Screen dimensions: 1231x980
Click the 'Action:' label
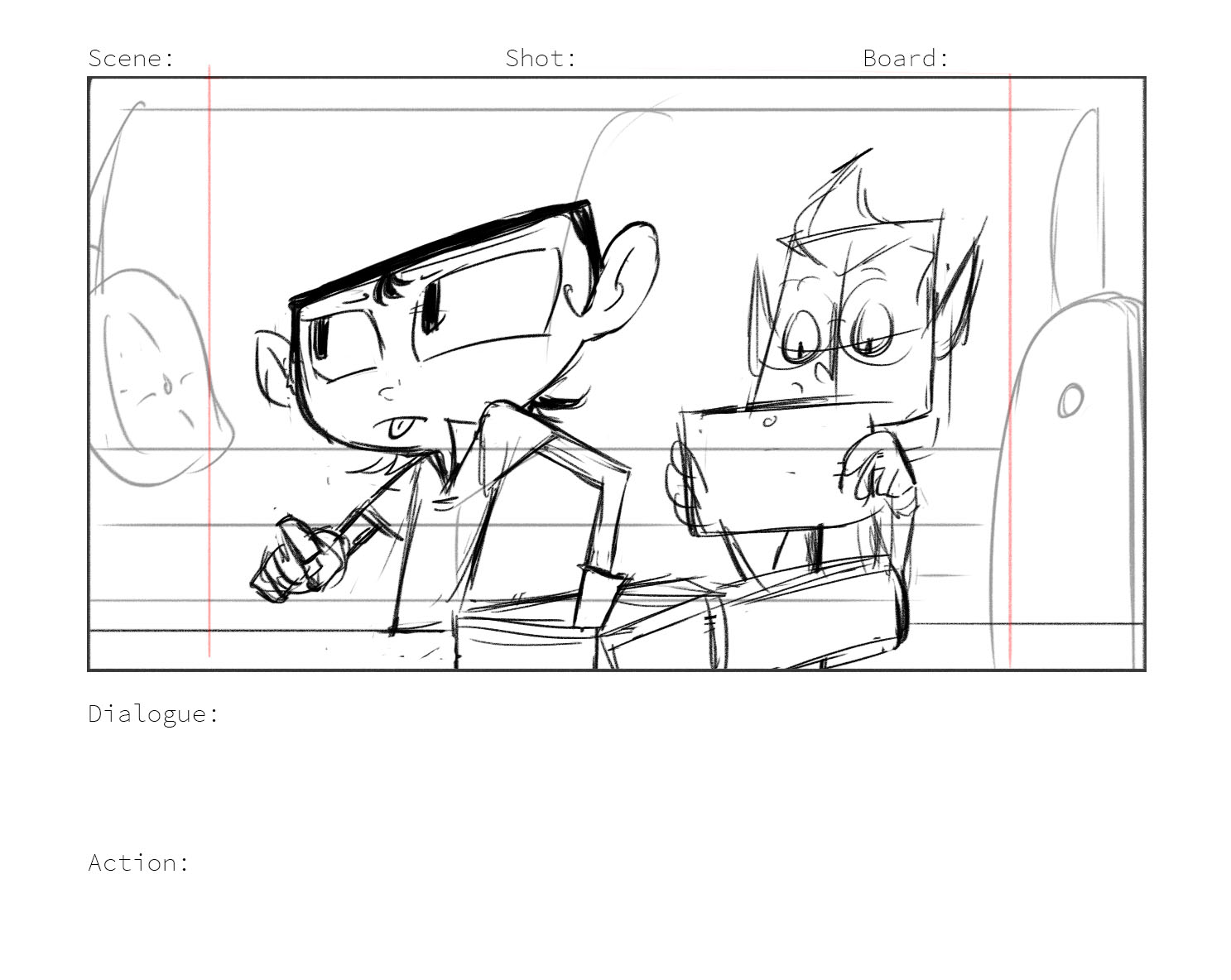pos(139,862)
